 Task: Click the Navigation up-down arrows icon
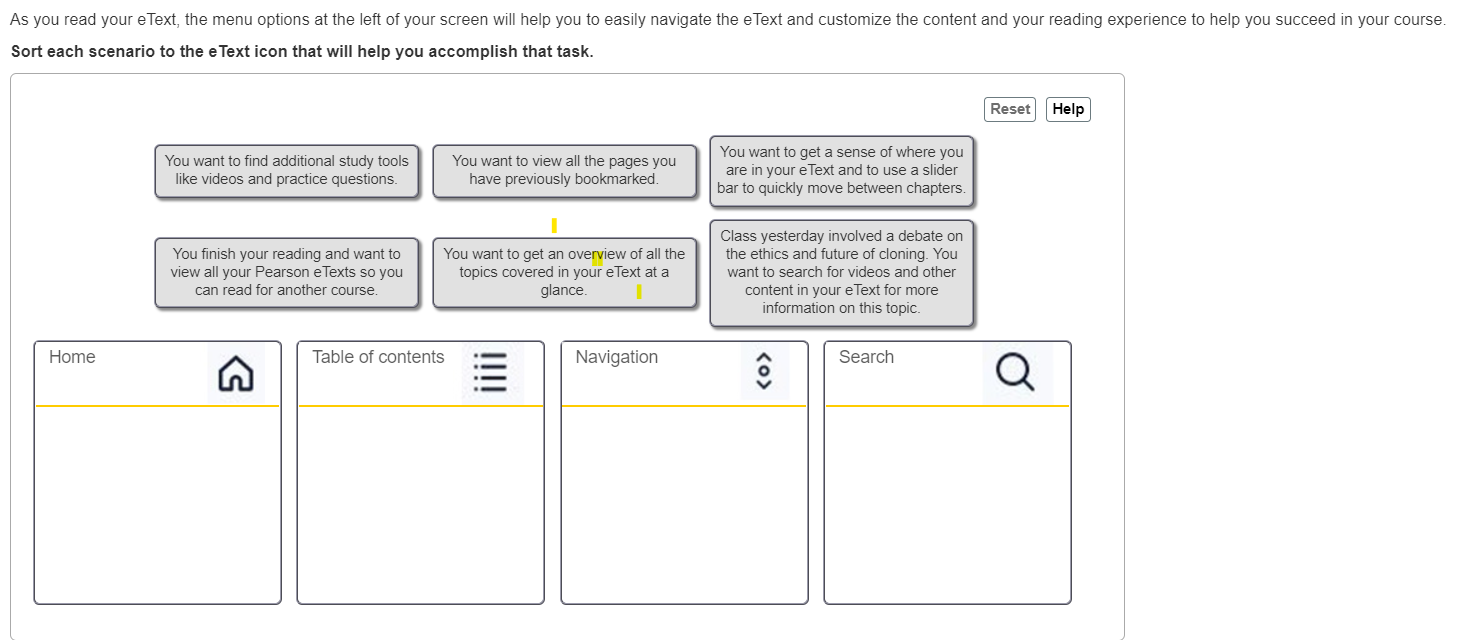tap(764, 372)
